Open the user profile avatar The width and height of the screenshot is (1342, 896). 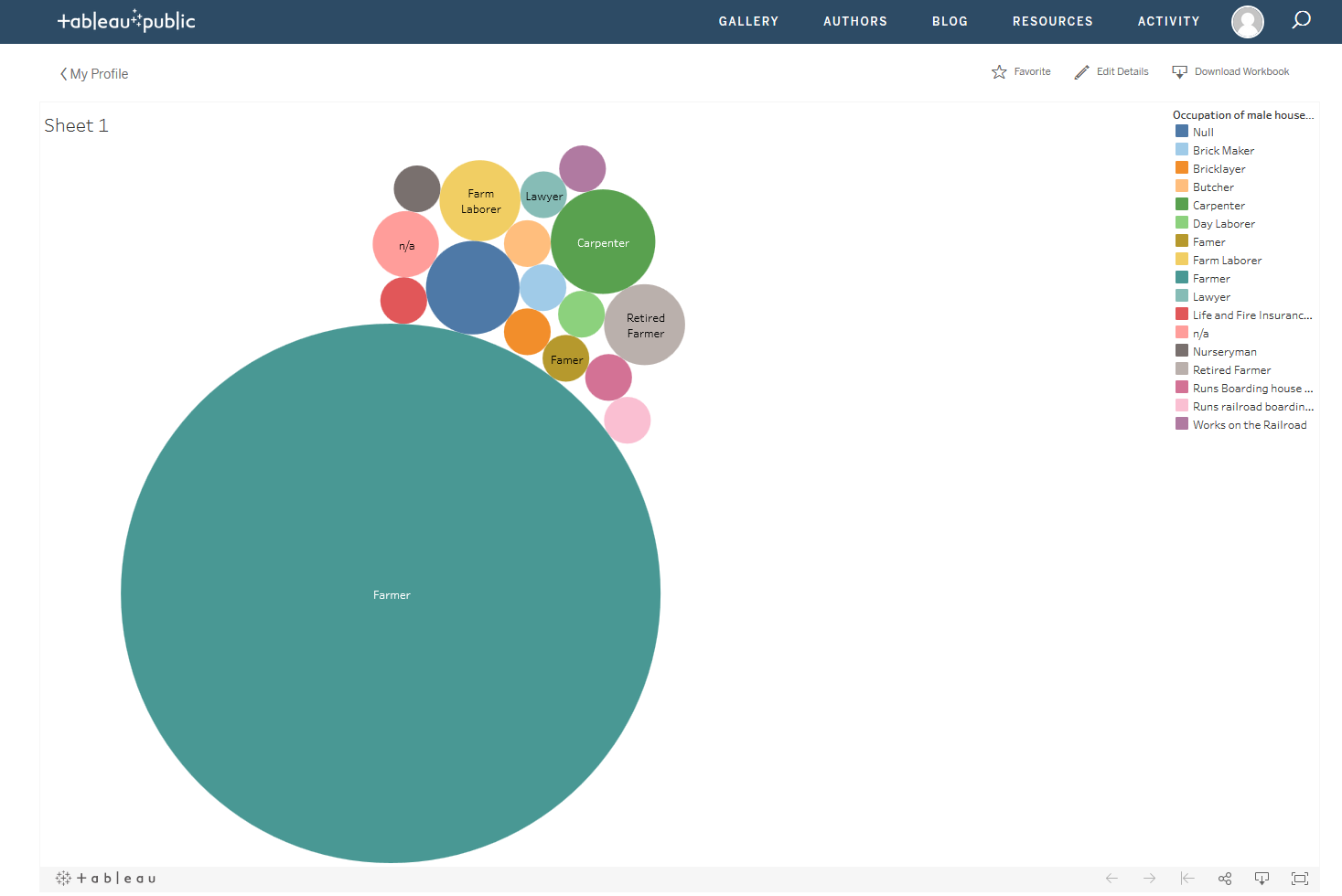click(1247, 21)
